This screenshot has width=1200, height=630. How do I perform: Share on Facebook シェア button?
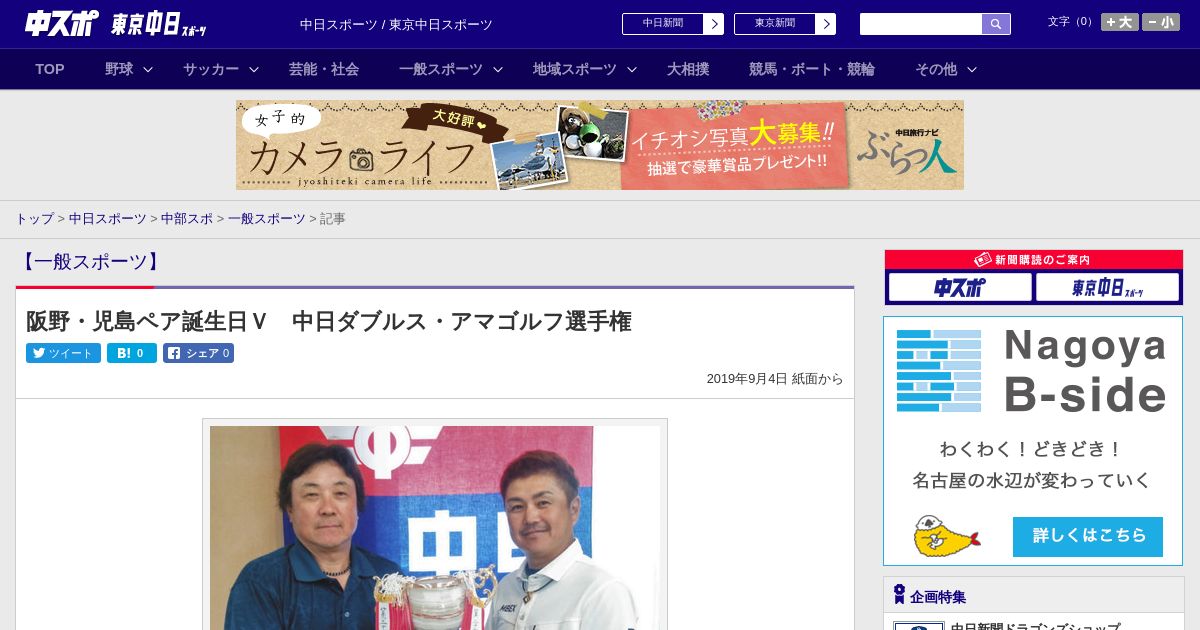(x=198, y=353)
